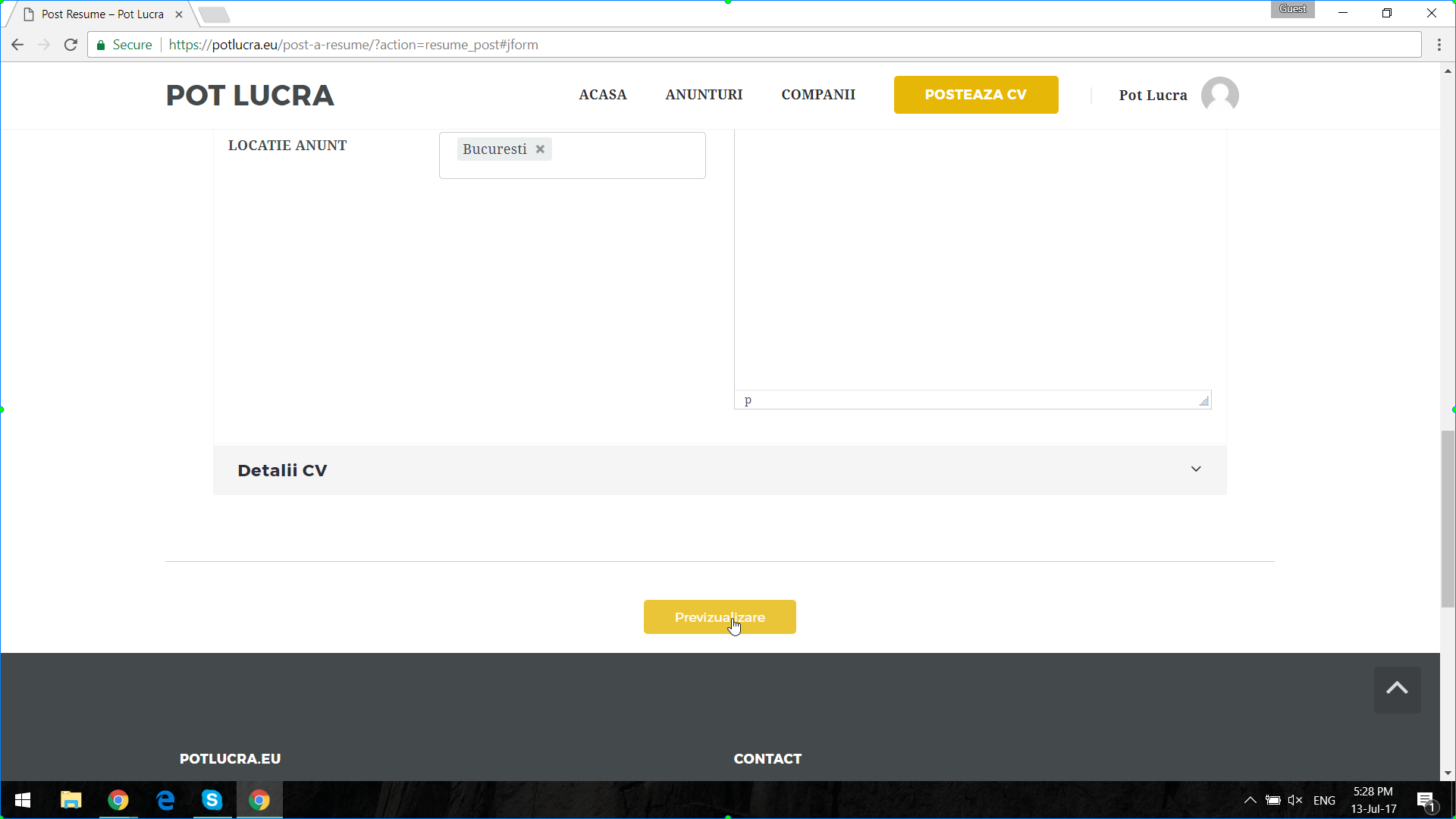Go back using browser back arrow
1456x819 pixels.
click(x=17, y=45)
